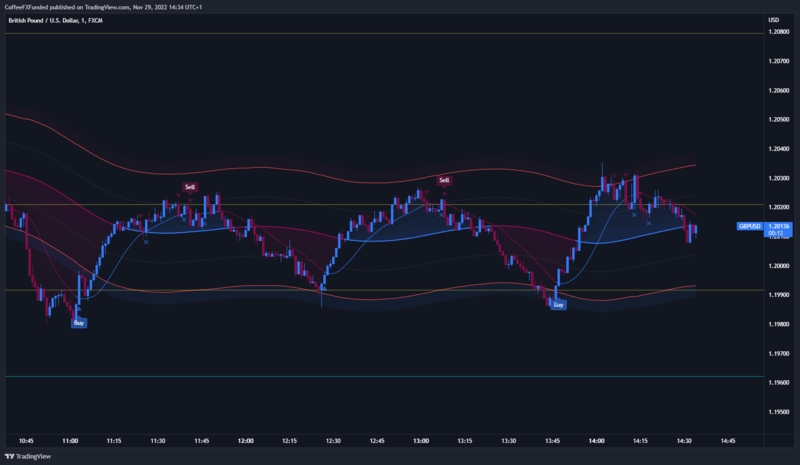
Task: Click the 1.20800 price axis label
Action: coord(779,32)
